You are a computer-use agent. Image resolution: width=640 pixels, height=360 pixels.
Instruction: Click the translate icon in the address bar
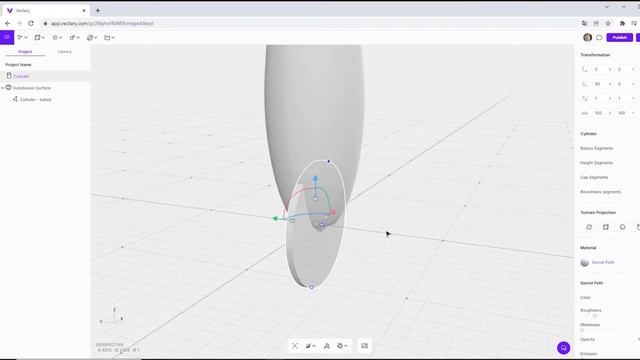click(584, 23)
